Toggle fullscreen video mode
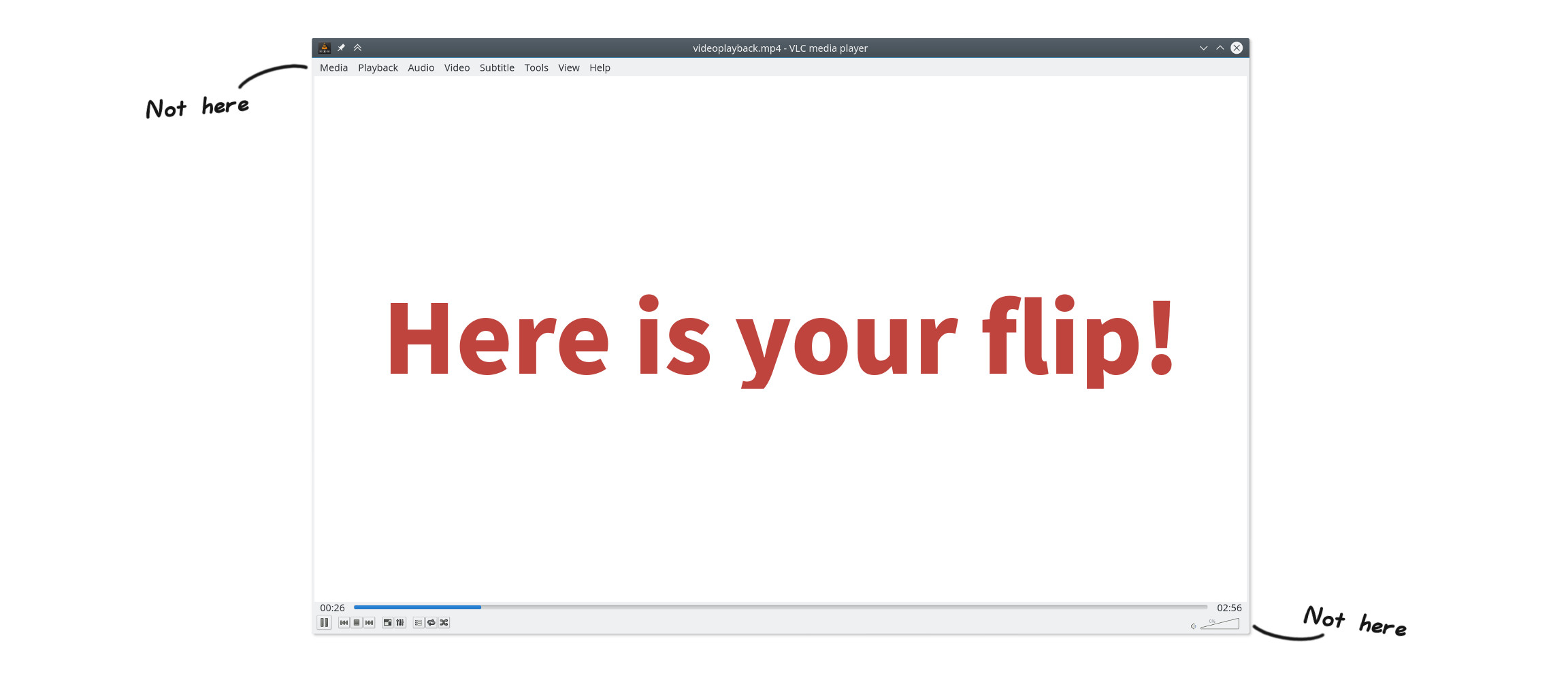 click(387, 623)
